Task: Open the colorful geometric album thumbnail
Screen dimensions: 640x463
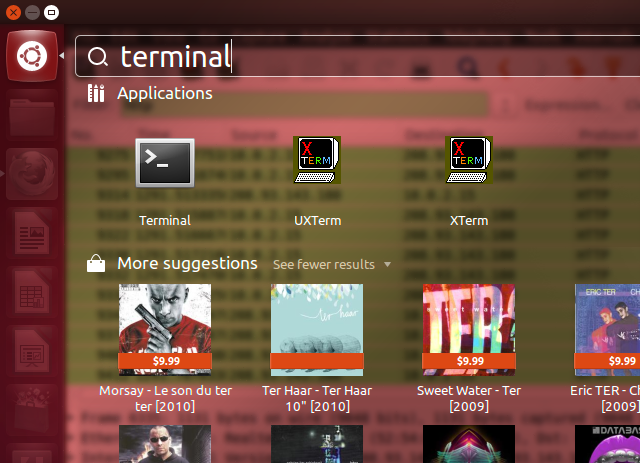Action: [x=469, y=444]
